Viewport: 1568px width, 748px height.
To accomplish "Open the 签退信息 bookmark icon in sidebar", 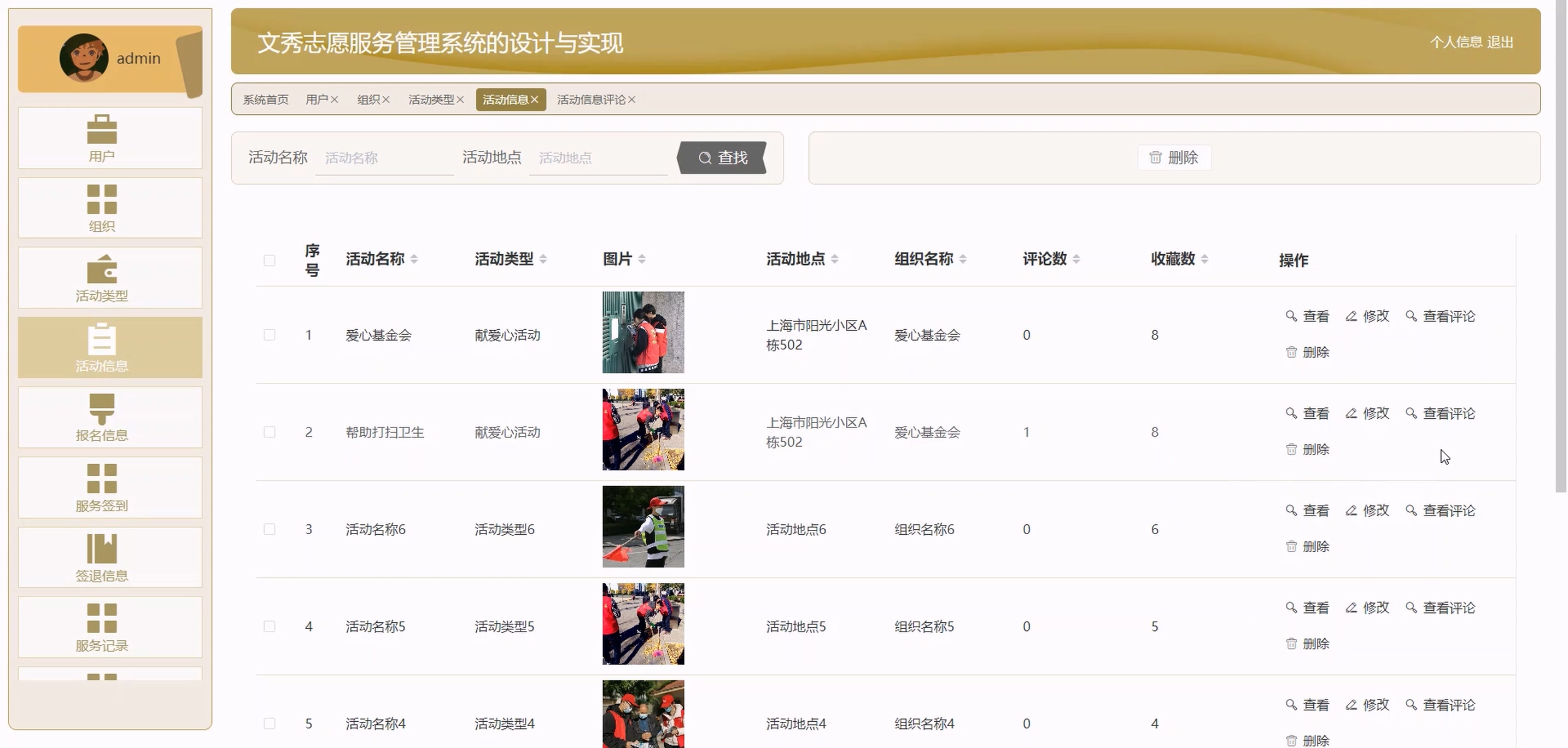I will 102,548.
